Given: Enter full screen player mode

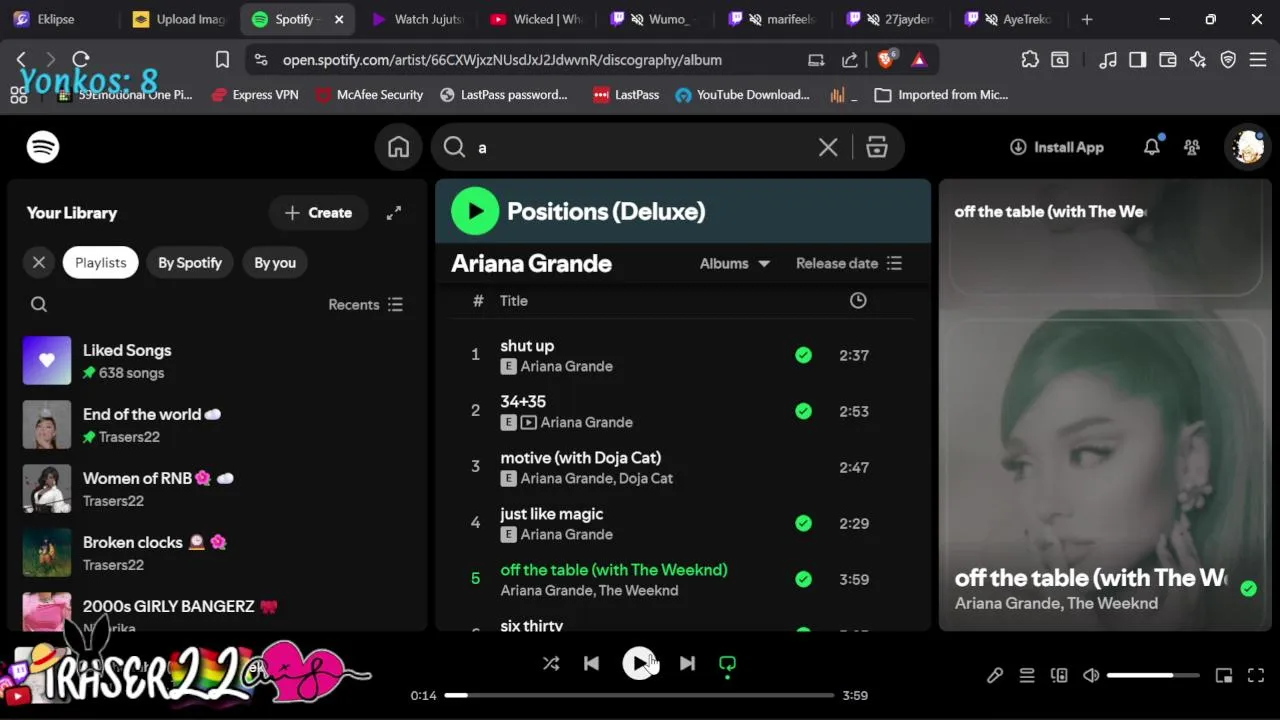Looking at the screenshot, I should tap(1256, 676).
